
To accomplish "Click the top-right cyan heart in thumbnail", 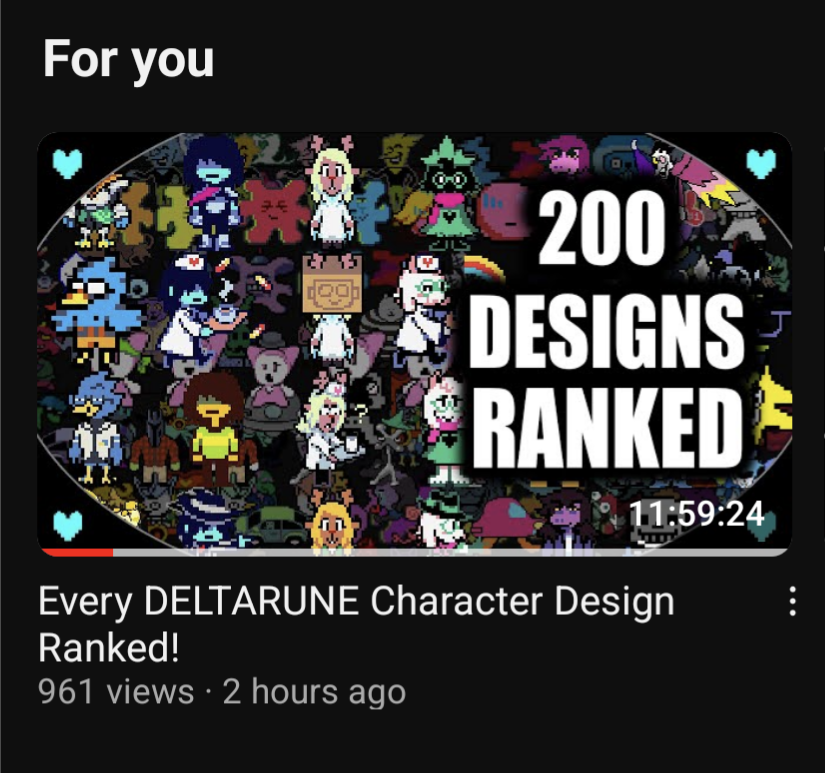I will pyautogui.click(x=762, y=164).
